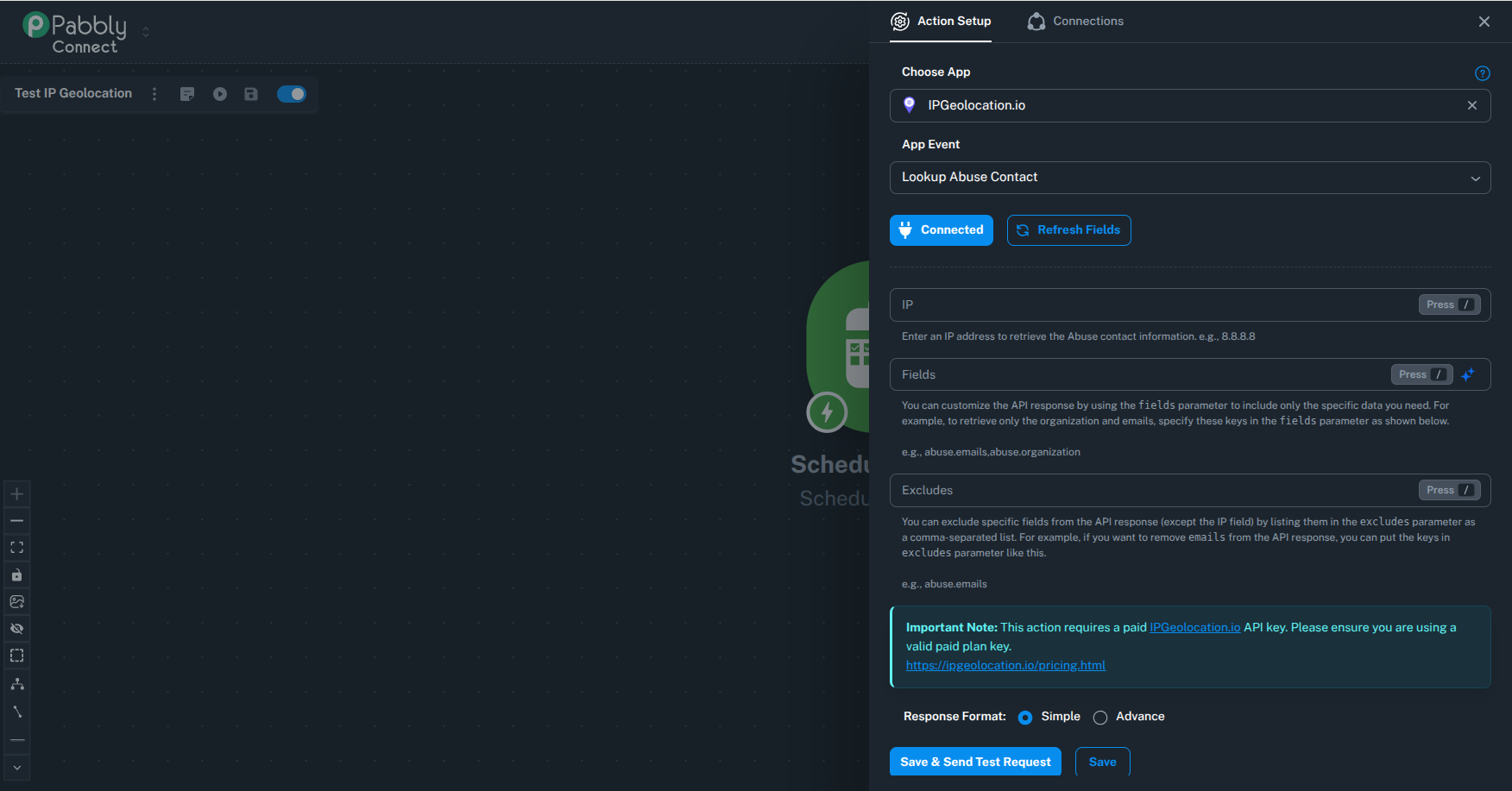Open the IPGeolocation.io link in the note
The width and height of the screenshot is (1512, 791).
tap(1195, 627)
